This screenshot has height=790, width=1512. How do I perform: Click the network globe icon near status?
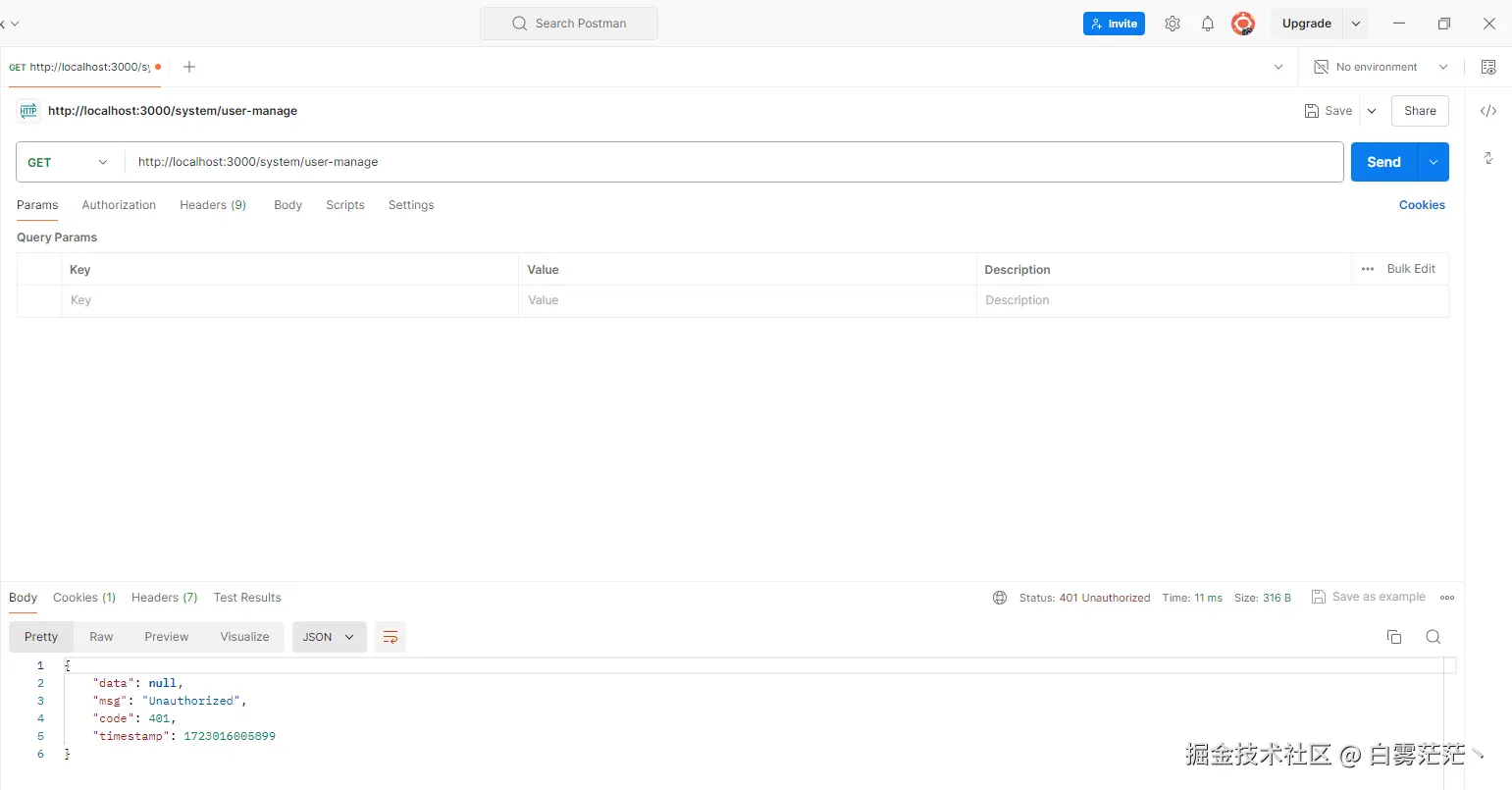[1000, 598]
